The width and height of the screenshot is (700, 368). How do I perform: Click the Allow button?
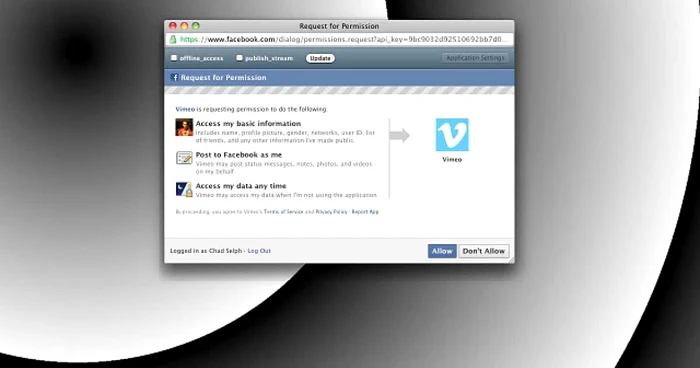442,251
